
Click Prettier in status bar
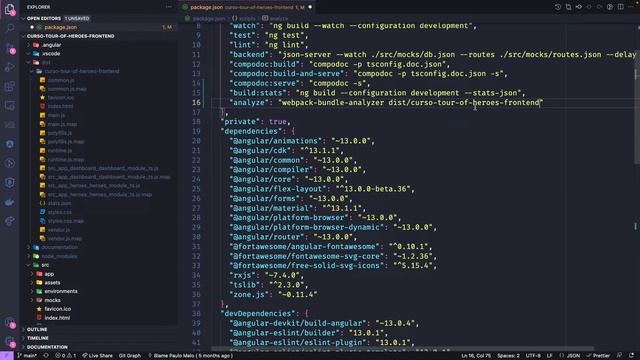tap(599, 356)
